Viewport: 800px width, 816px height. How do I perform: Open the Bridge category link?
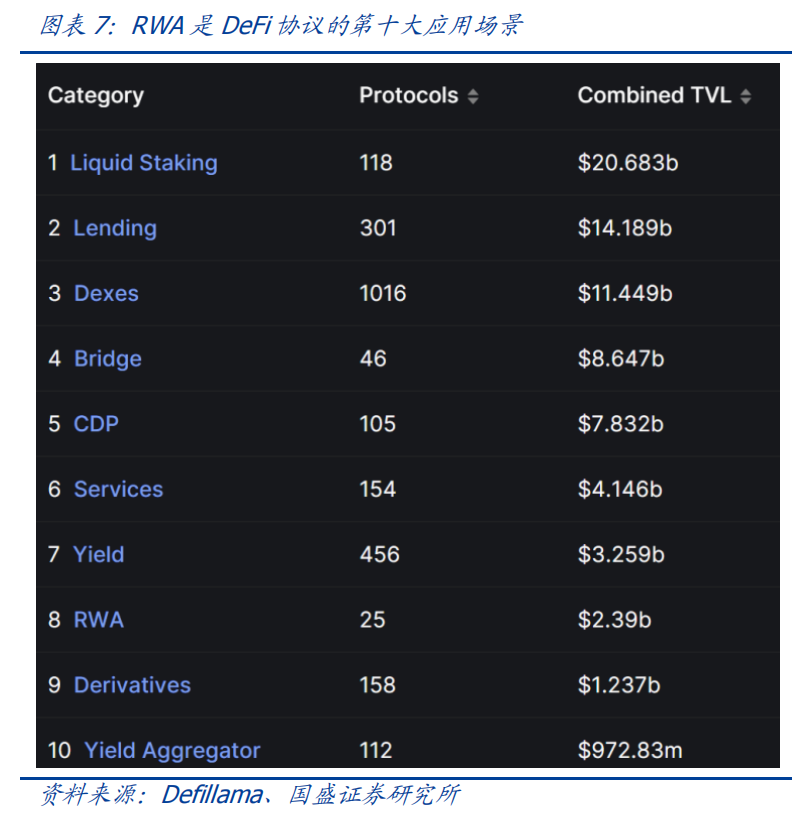point(108,359)
